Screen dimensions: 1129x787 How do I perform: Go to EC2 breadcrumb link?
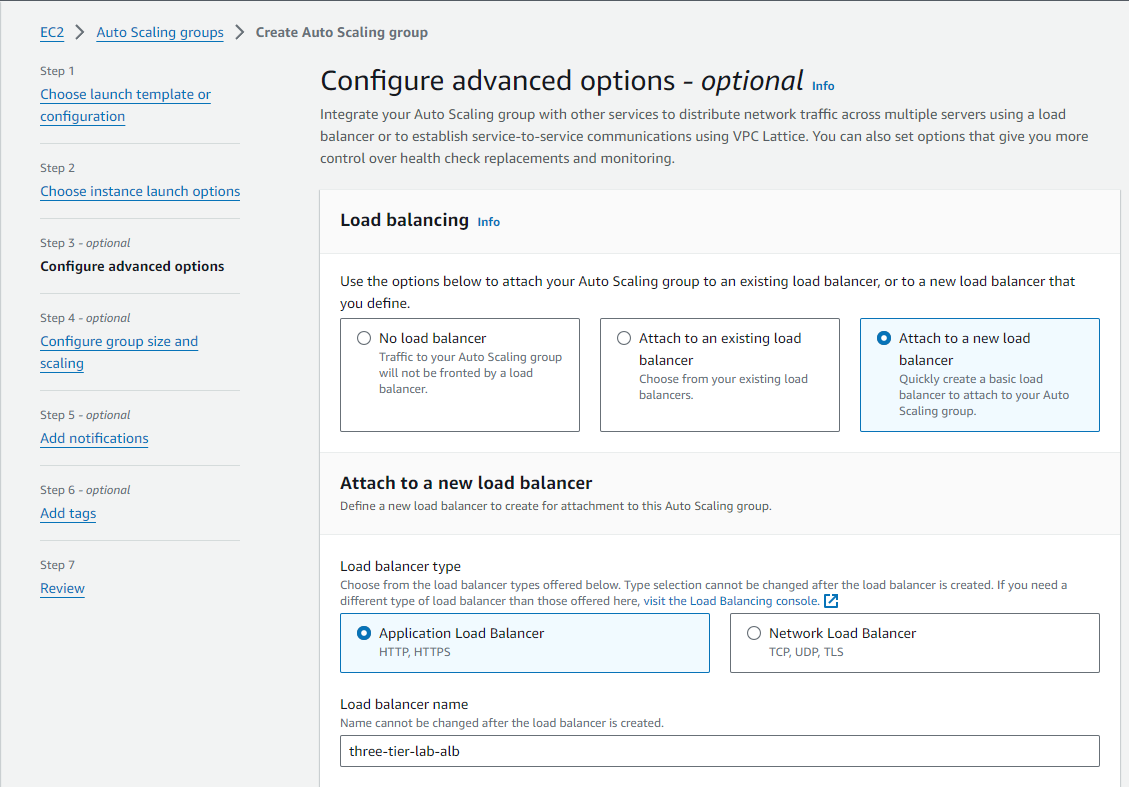click(x=52, y=32)
